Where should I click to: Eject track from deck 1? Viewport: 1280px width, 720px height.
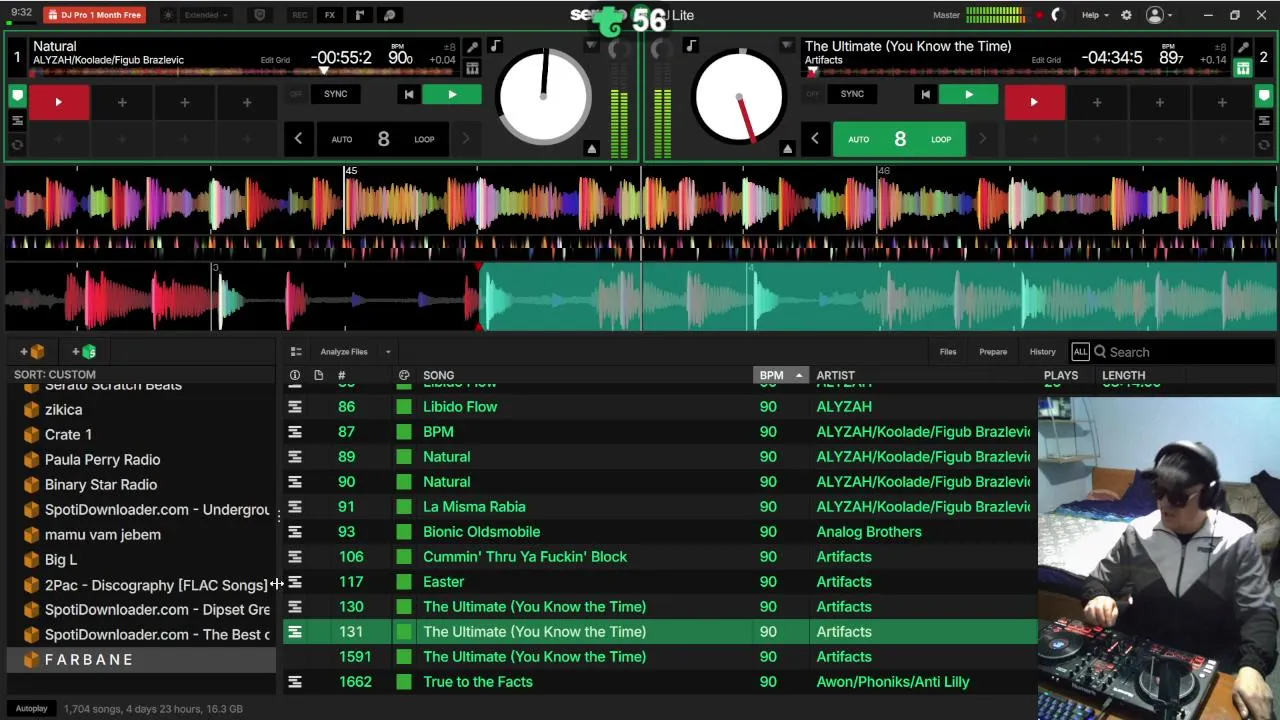pyautogui.click(x=591, y=148)
